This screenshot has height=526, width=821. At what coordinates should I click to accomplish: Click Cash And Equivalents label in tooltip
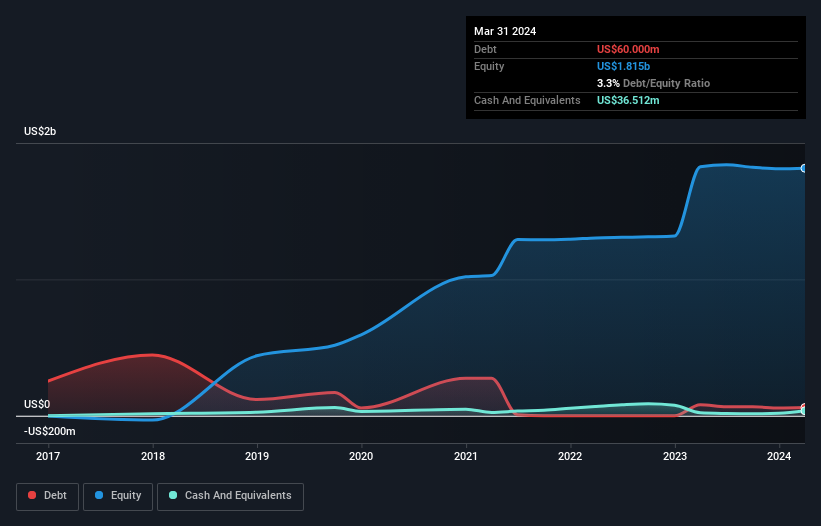click(x=527, y=100)
